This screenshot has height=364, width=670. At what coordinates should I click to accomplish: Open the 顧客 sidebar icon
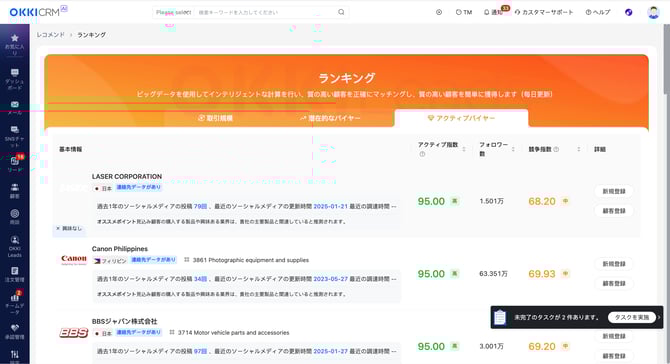(15, 191)
